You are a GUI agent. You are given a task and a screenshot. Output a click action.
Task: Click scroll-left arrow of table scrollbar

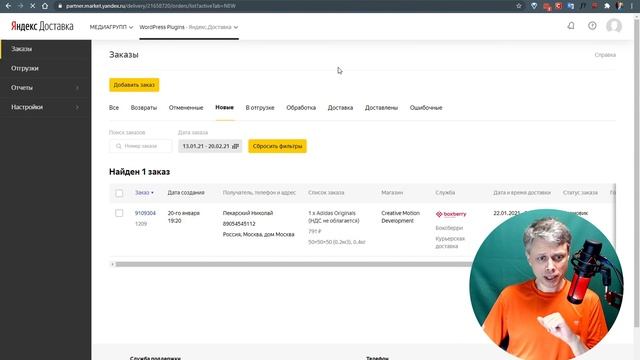coord(112,264)
